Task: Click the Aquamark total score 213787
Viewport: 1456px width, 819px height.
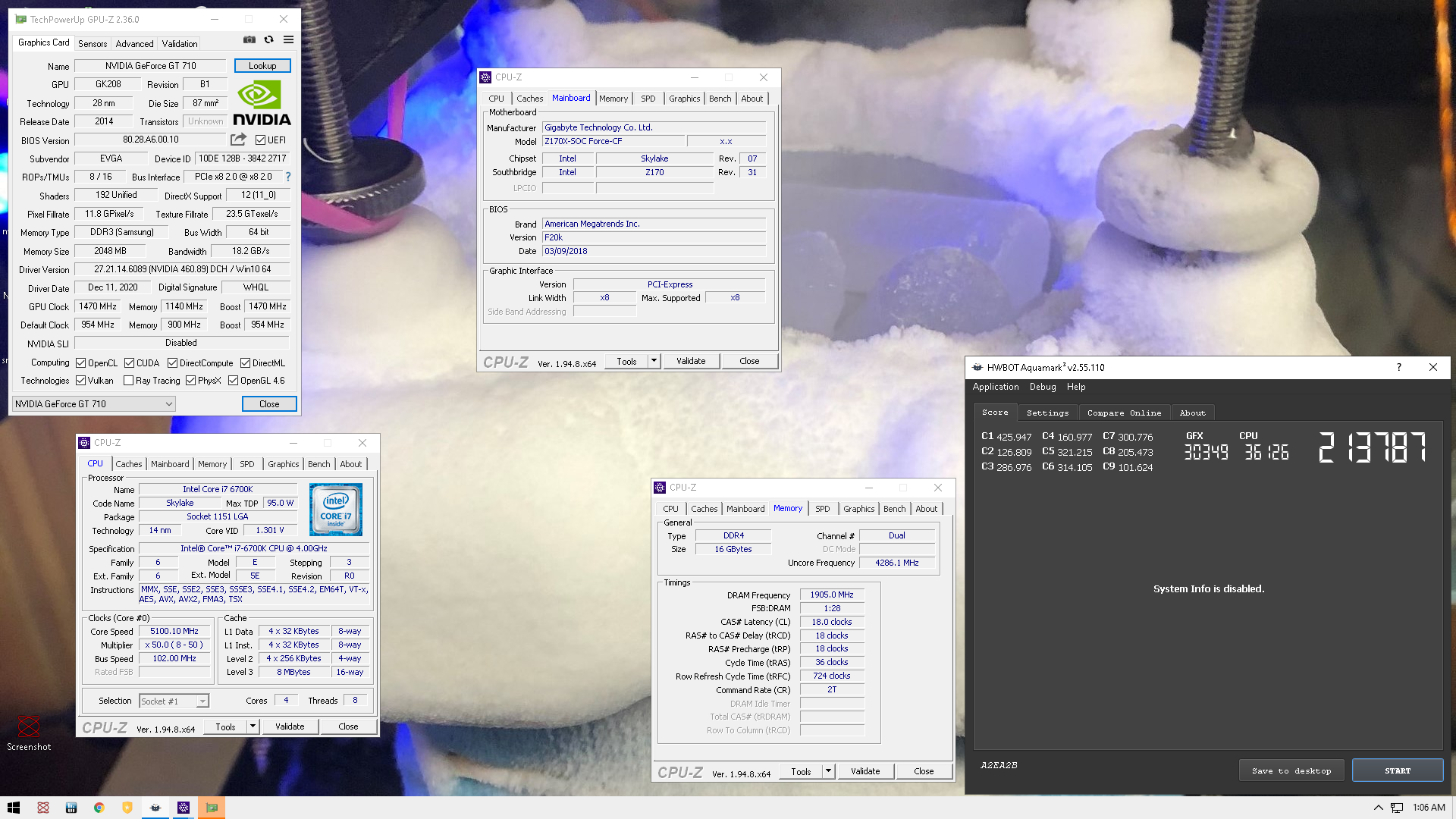Action: (x=1373, y=447)
